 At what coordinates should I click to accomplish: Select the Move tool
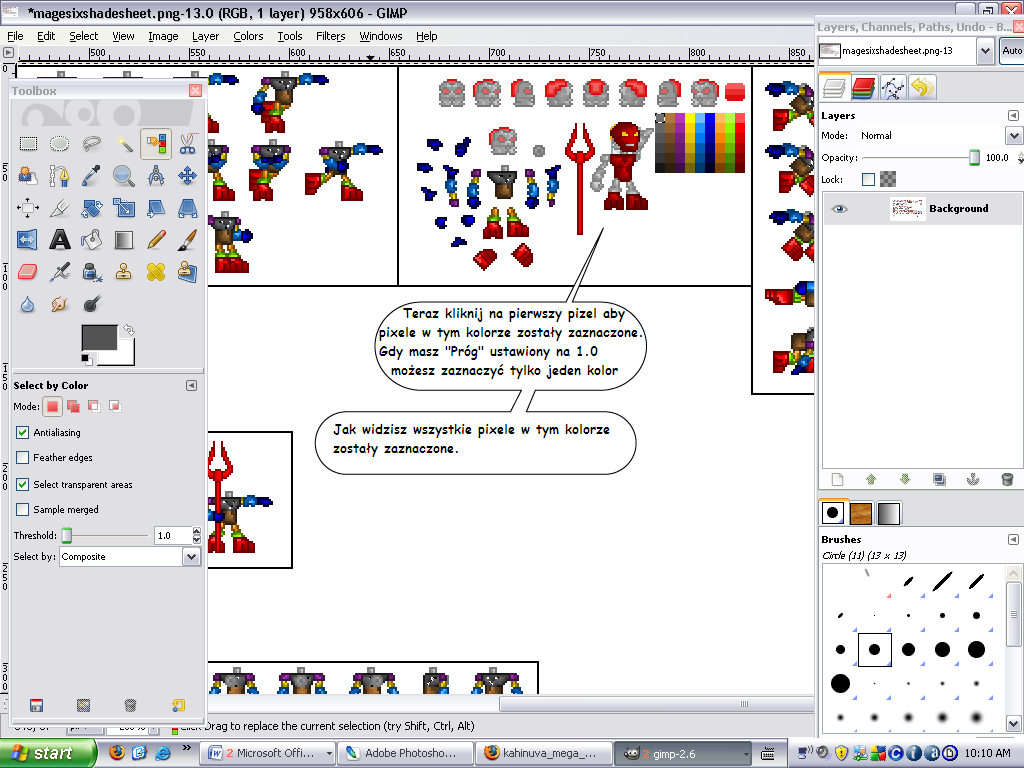point(187,175)
